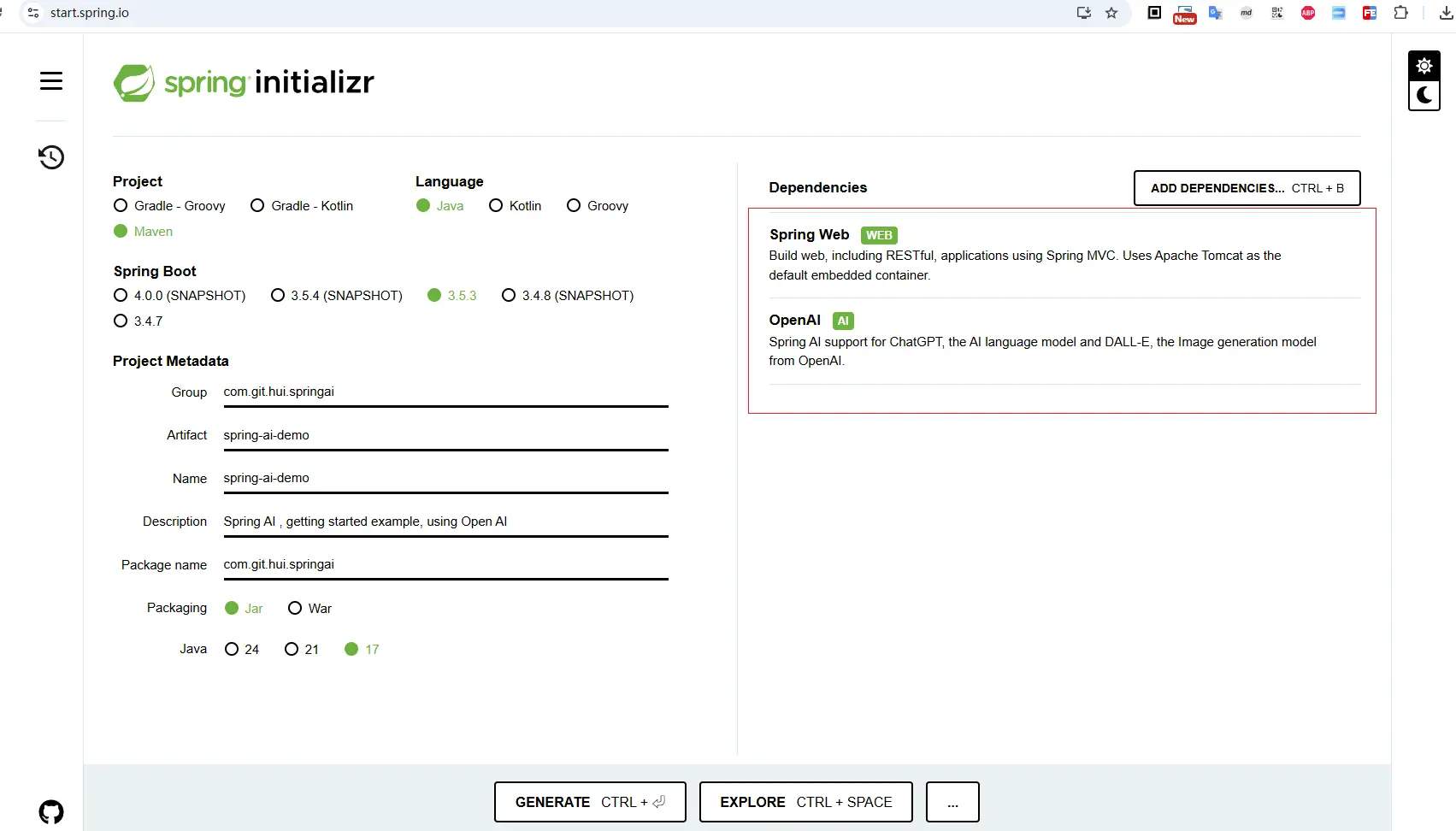Bookmark page with star icon
Viewport: 1456px width, 831px height.
1111,13
